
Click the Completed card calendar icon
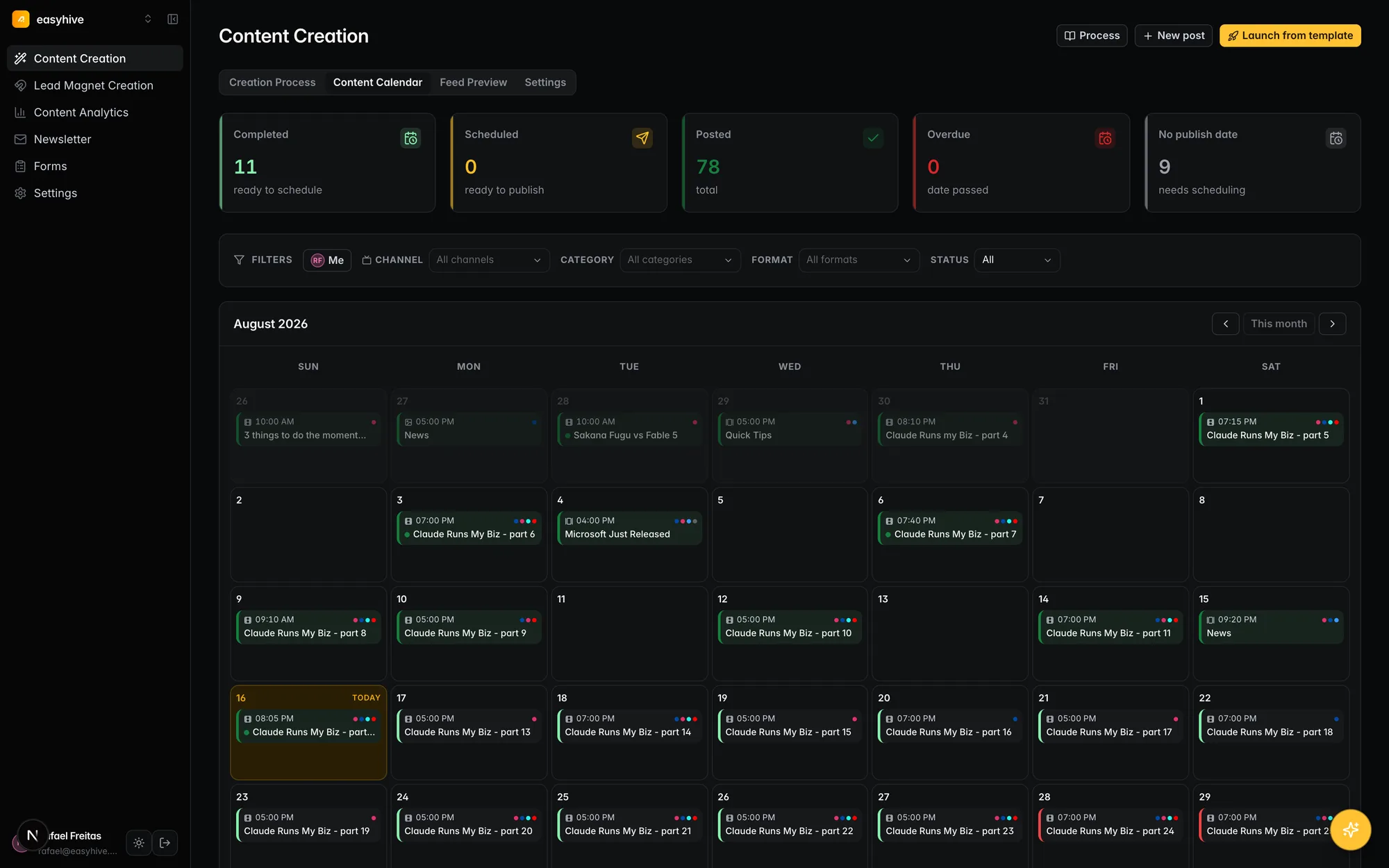click(411, 138)
